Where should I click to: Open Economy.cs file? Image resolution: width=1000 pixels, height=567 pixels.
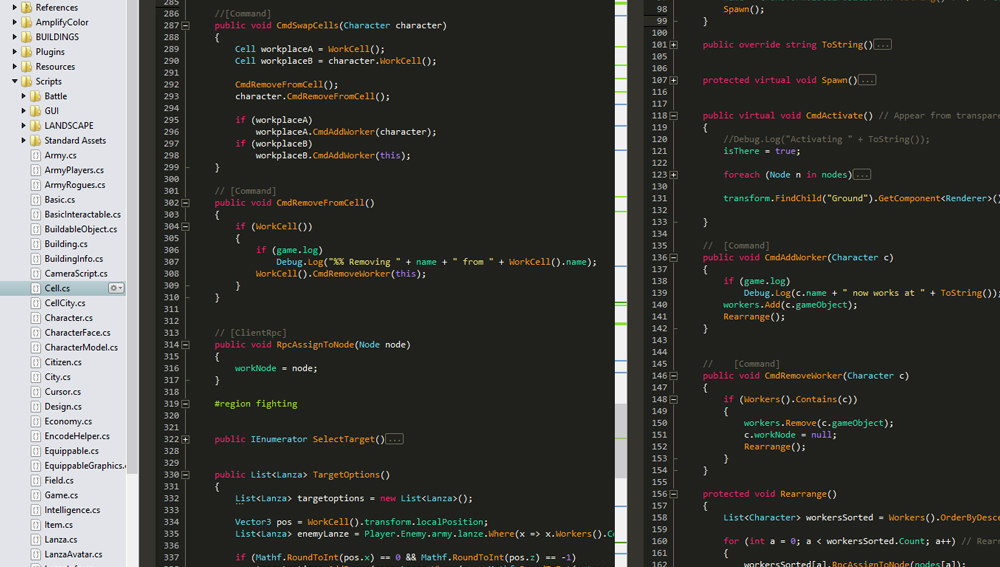tap(68, 422)
